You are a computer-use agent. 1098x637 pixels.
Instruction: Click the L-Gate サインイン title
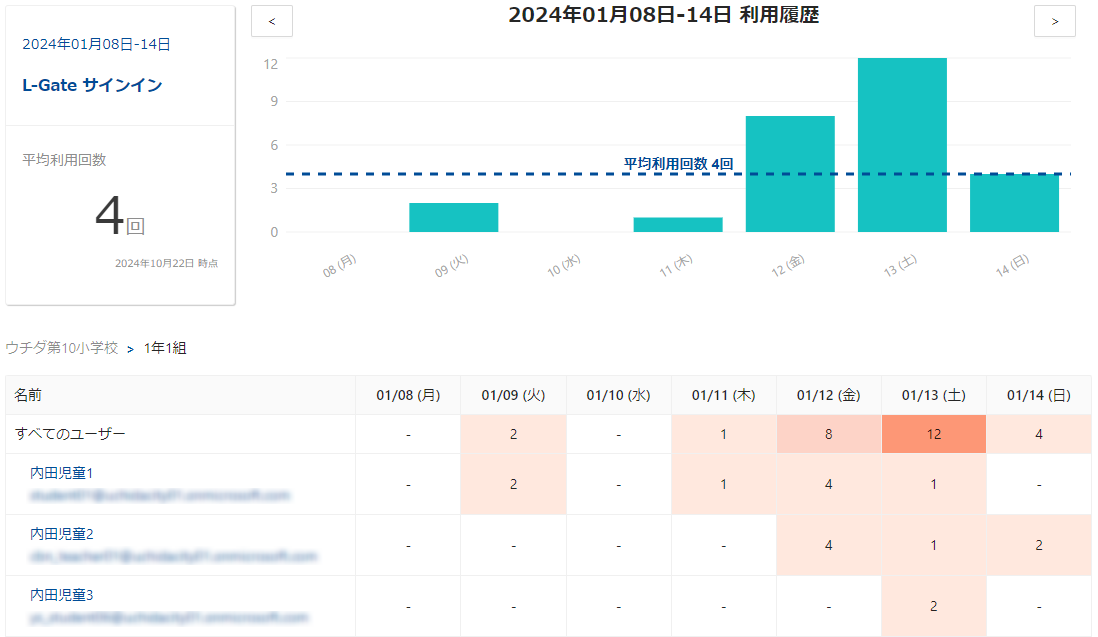click(x=92, y=85)
